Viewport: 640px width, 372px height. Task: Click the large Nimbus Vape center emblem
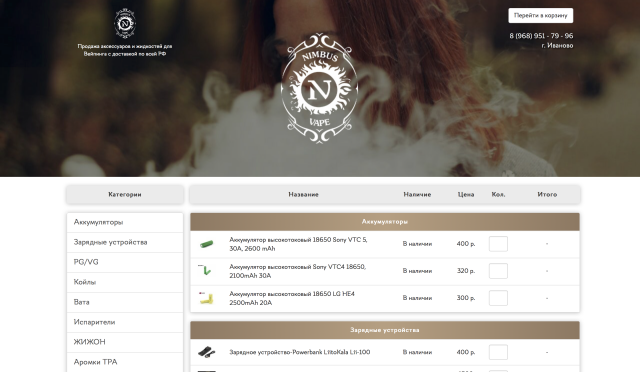click(x=320, y=88)
